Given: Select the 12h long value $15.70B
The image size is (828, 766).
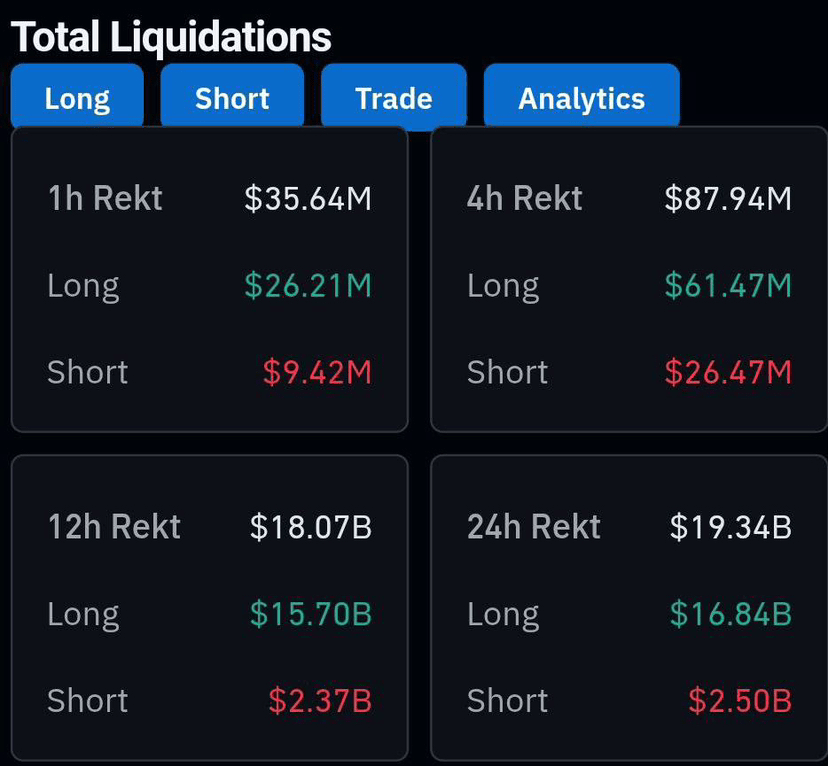Looking at the screenshot, I should (x=311, y=613).
